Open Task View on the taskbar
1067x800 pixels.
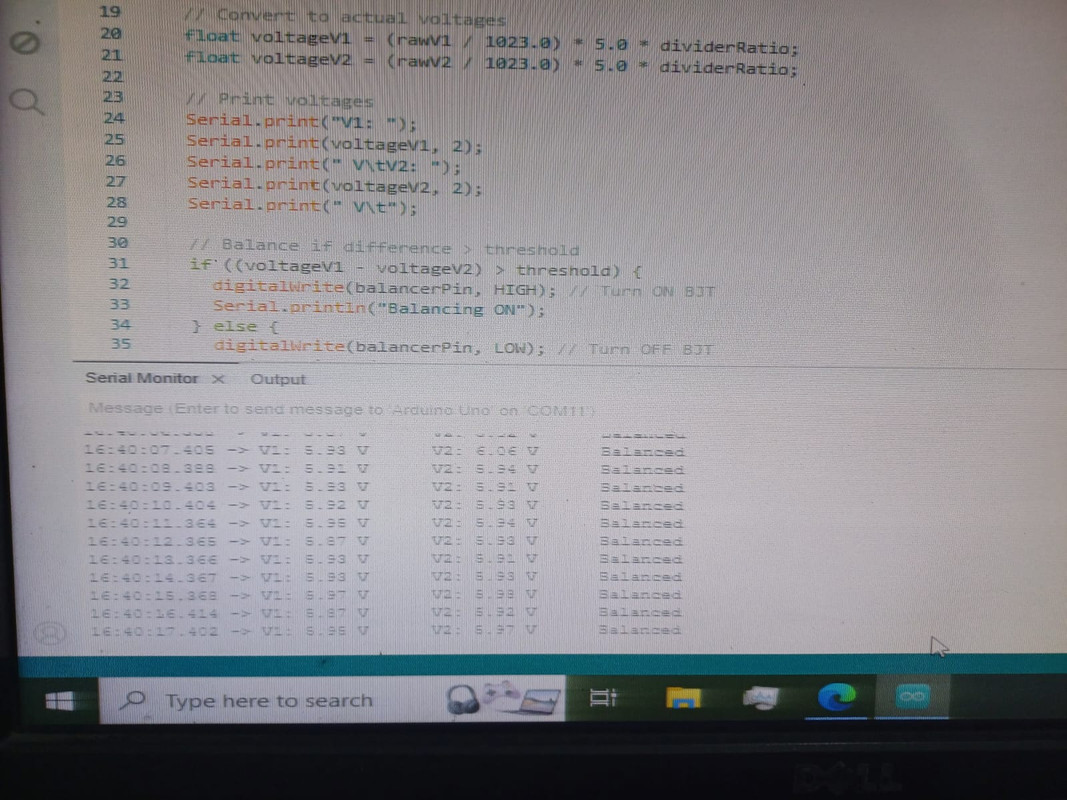pos(603,697)
